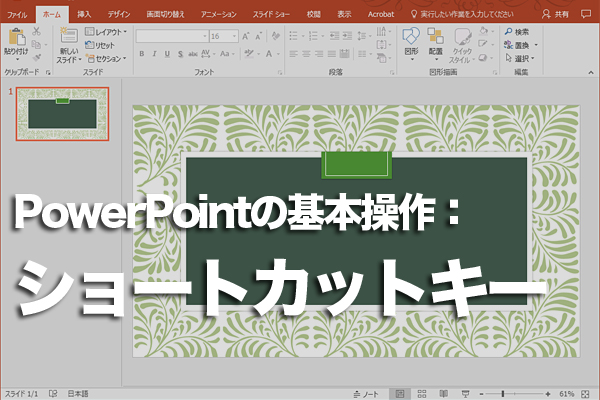This screenshot has height=400, width=600.
Task: Open the Replace (置換) dropdown arrow
Action: pyautogui.click(x=536, y=45)
